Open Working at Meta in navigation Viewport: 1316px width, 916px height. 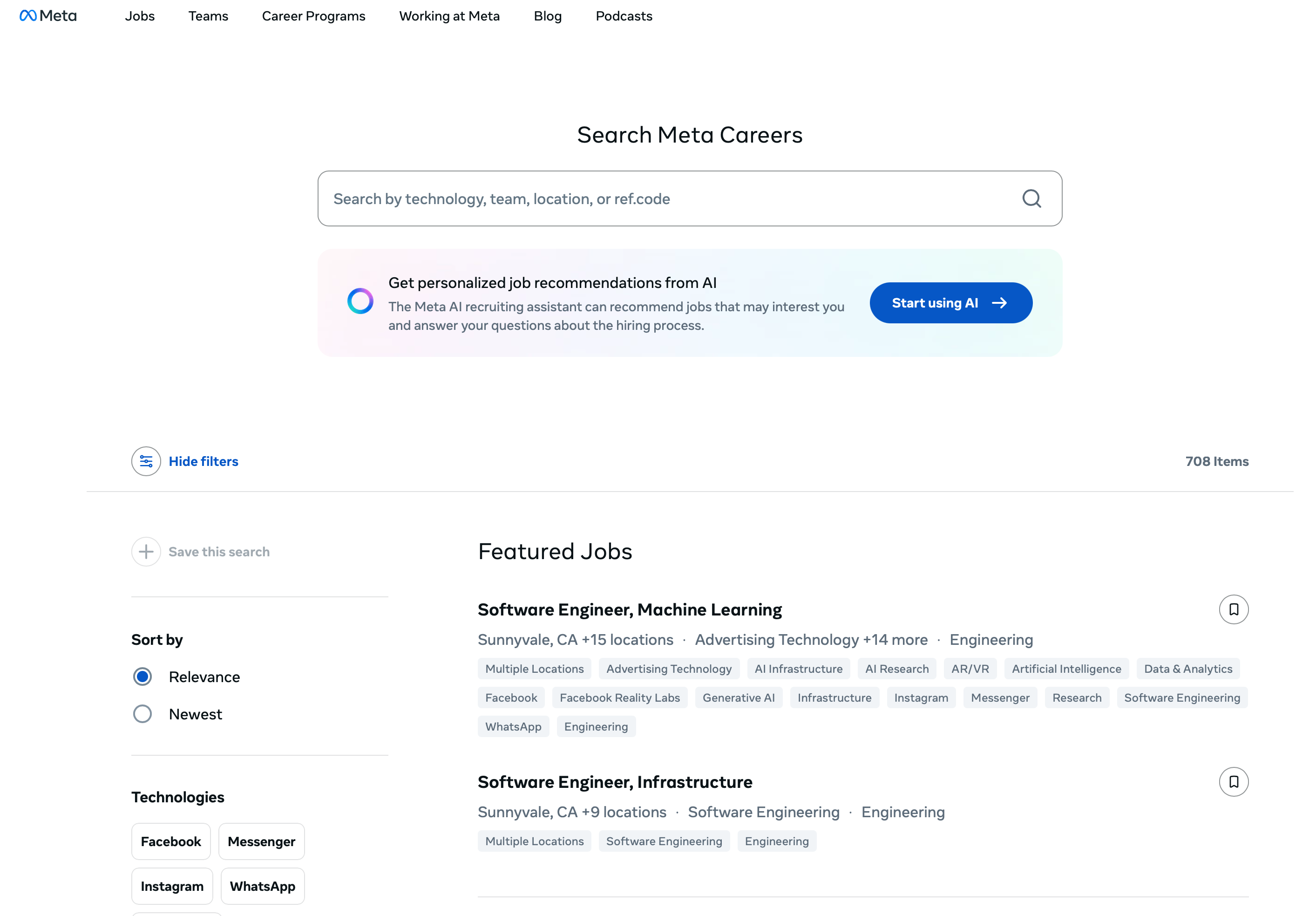tap(449, 16)
